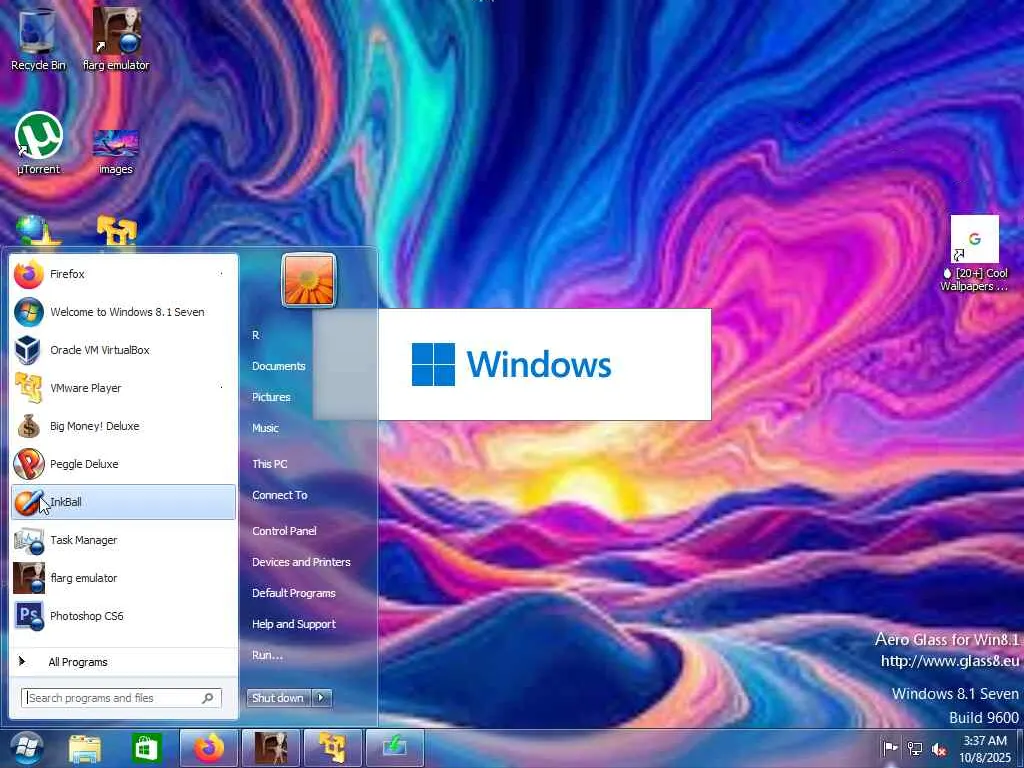Image resolution: width=1024 pixels, height=768 pixels.
Task: Open Pictures from Start menu
Action: (x=271, y=397)
